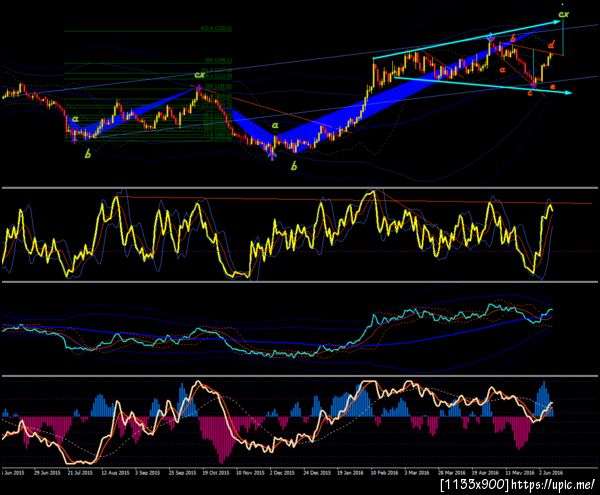Click the '3 Mar 2016' date axis label
Viewport: 600px width, 495px height.
point(417,473)
